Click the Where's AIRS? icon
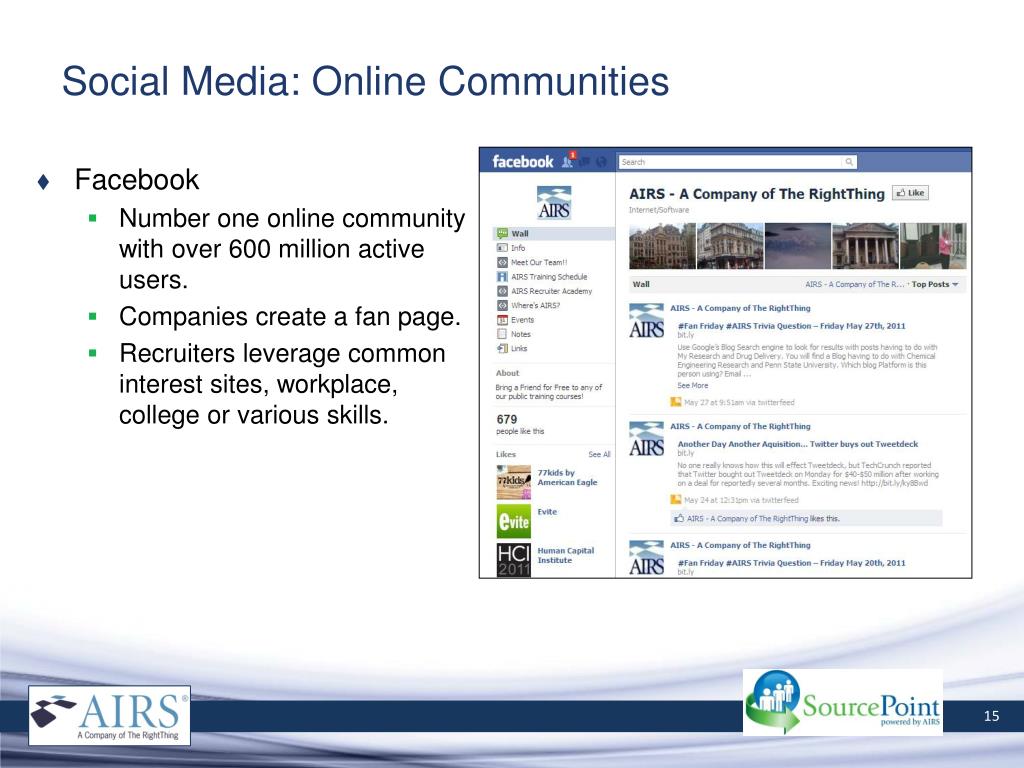Image resolution: width=1024 pixels, height=768 pixels. [x=502, y=305]
